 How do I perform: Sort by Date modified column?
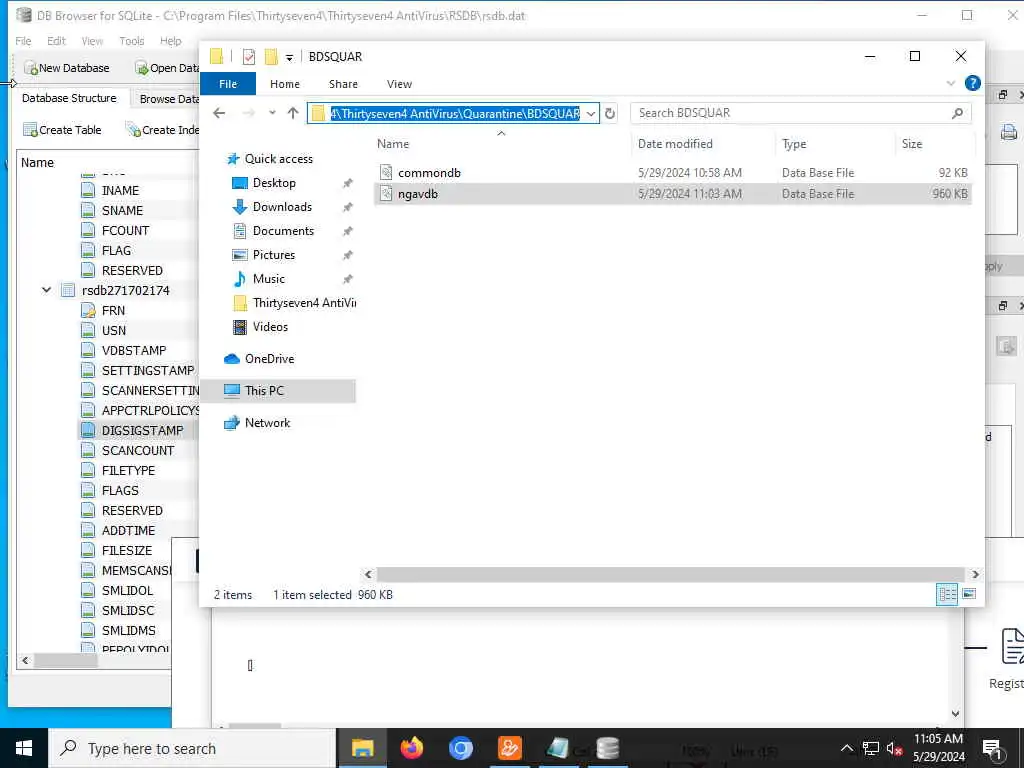[675, 144]
